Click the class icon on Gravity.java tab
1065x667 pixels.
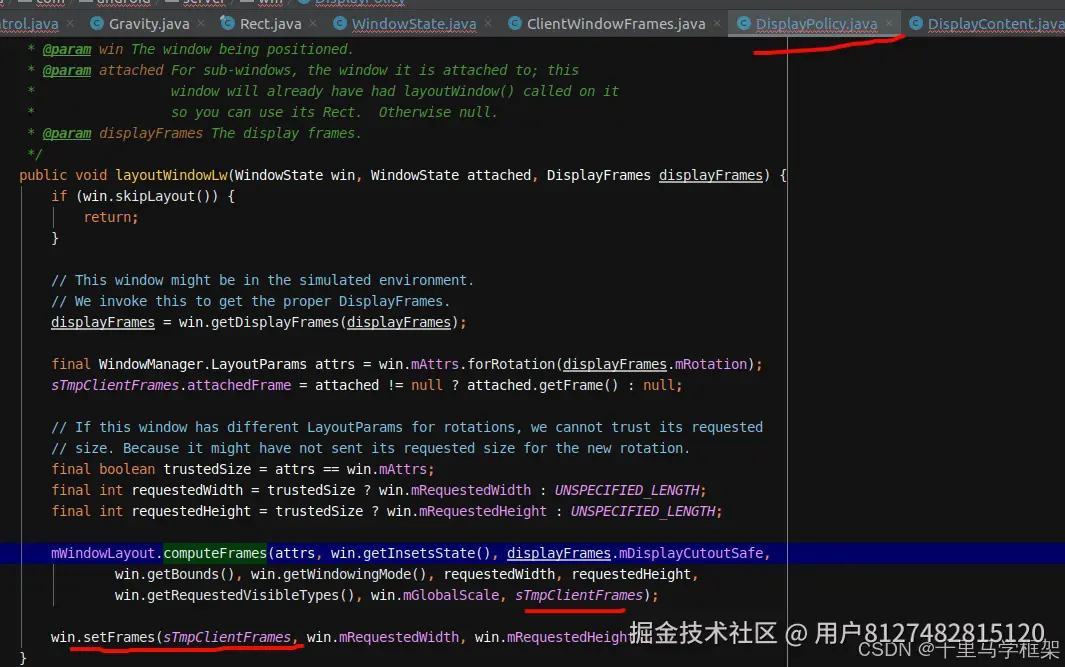point(97,24)
